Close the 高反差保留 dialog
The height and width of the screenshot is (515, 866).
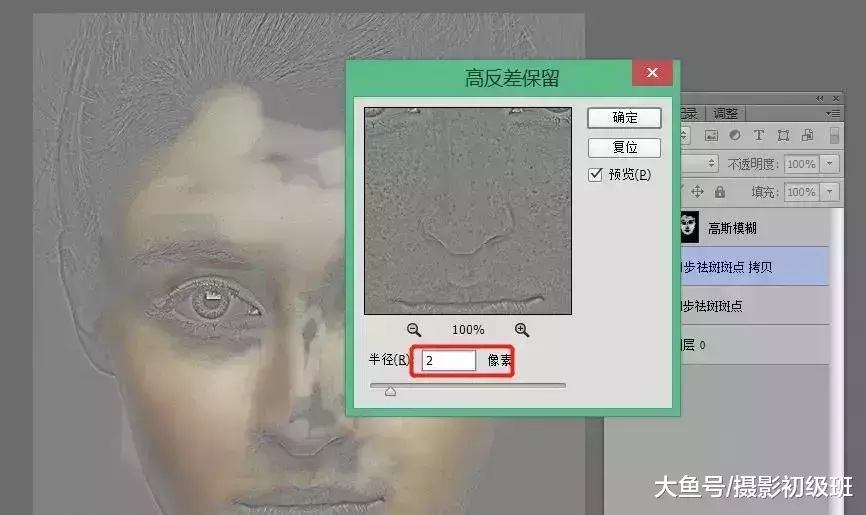652,73
